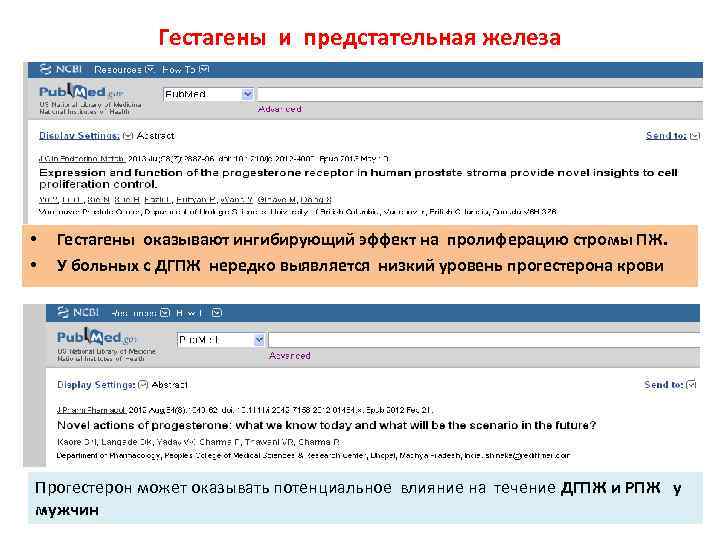720x540 pixels.
Task: Click the text 'Прогестерон может оказывать потенциальное влияние'
Action: (358, 498)
